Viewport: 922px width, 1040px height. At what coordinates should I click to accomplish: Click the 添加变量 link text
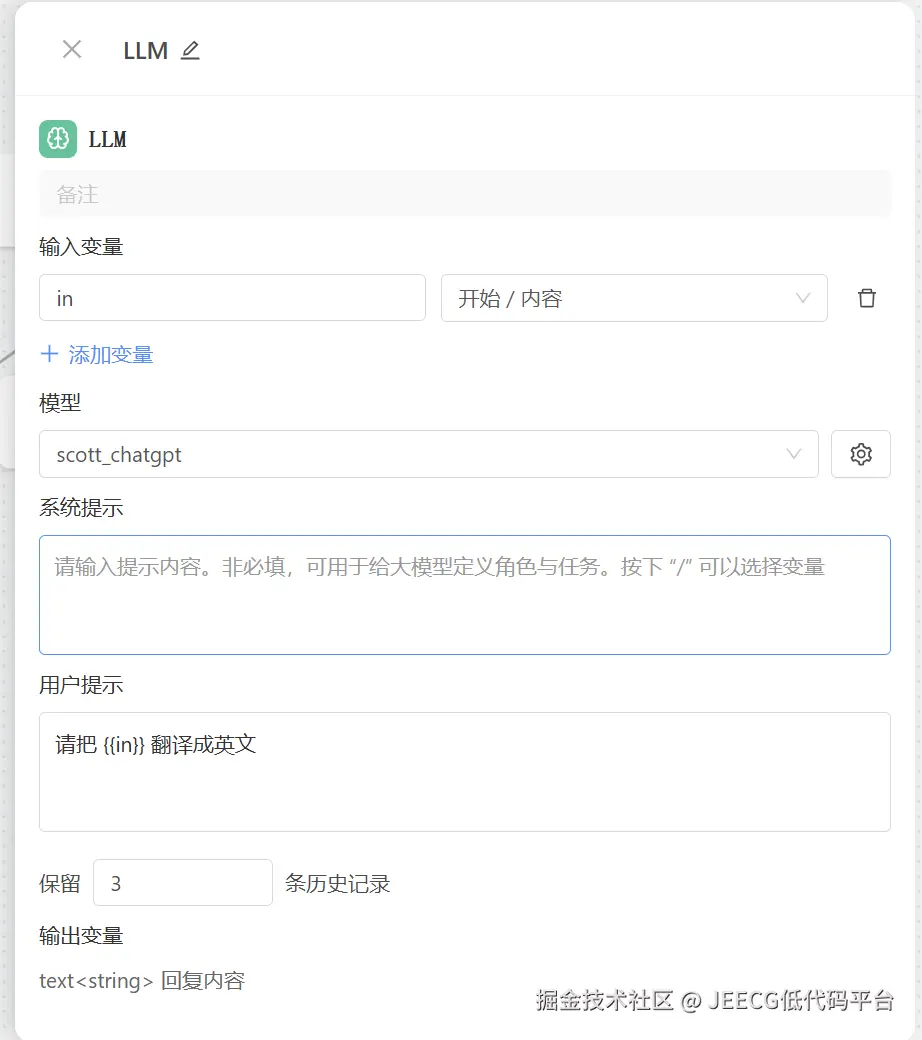(x=111, y=354)
